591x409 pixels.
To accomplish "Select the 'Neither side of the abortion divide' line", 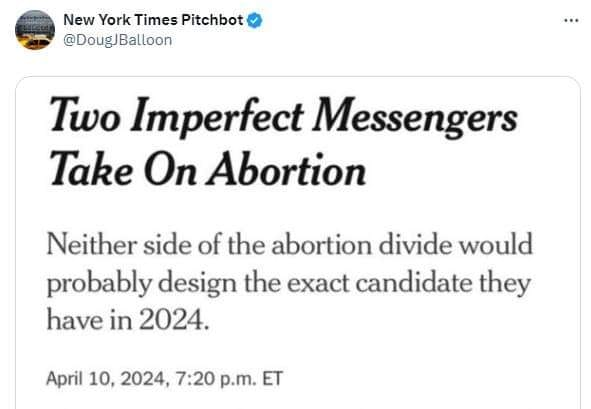I will (289, 245).
